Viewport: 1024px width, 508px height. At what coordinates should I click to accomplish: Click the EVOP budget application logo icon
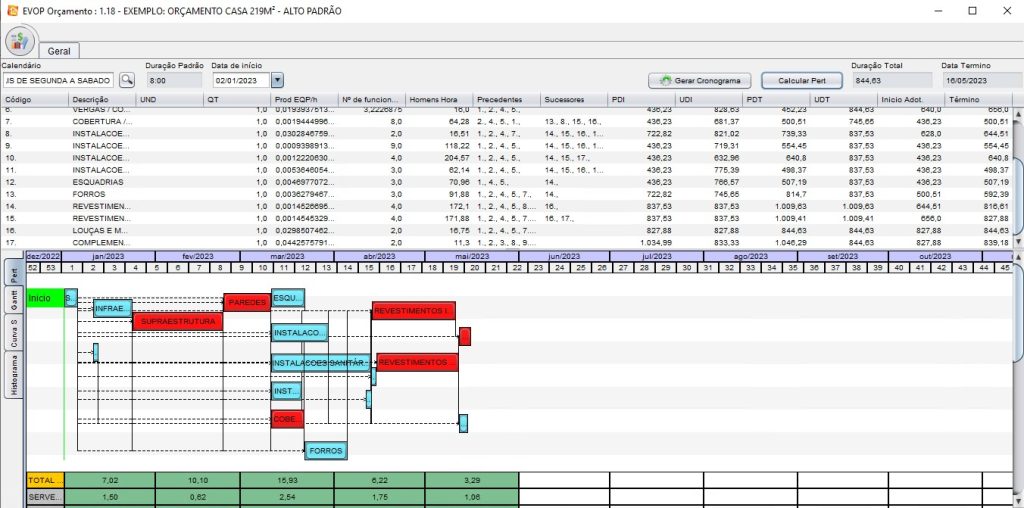[x=20, y=41]
